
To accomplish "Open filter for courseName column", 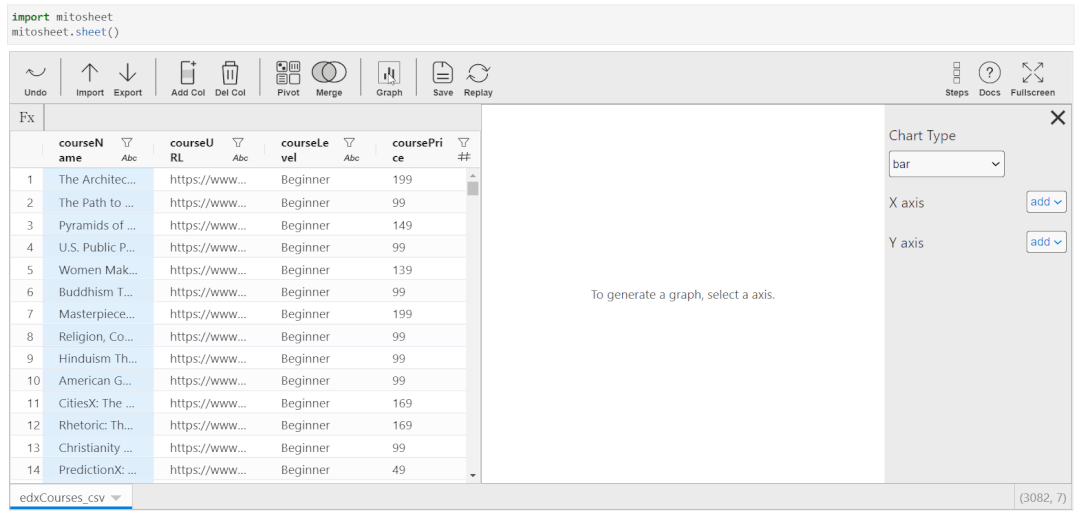I will 127,142.
